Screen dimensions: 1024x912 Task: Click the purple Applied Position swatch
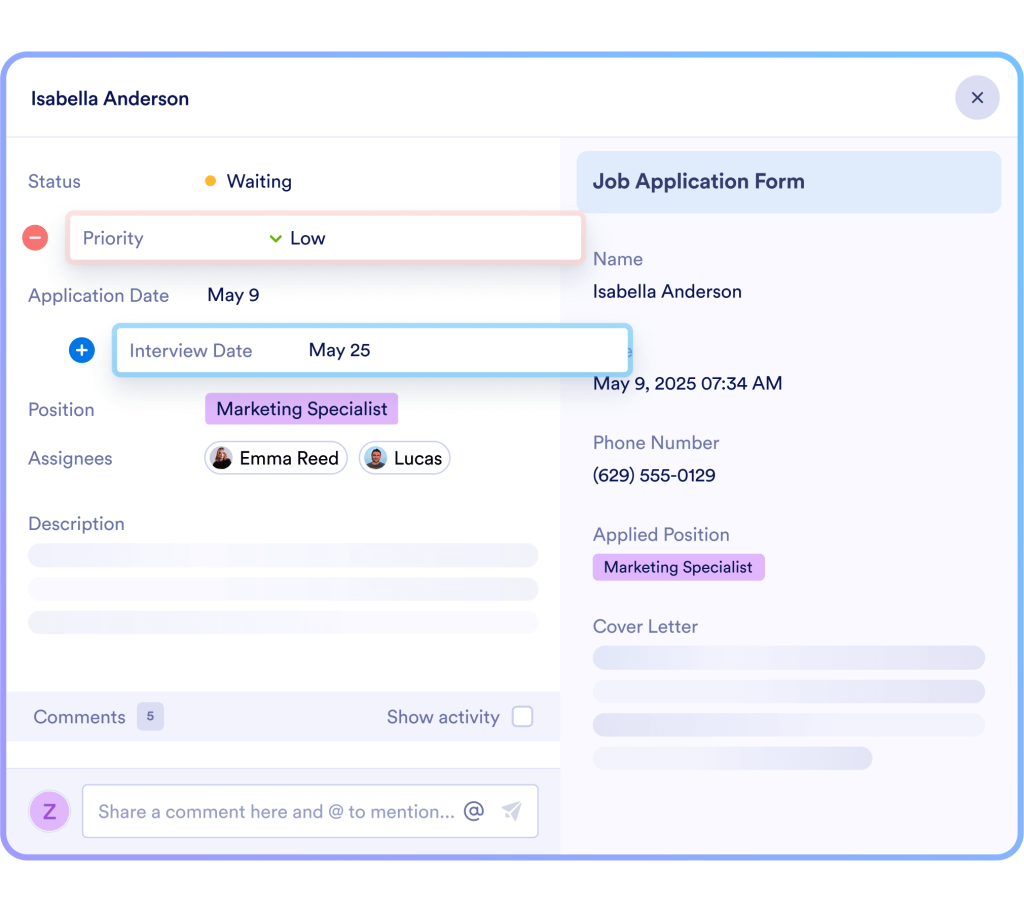tap(678, 567)
